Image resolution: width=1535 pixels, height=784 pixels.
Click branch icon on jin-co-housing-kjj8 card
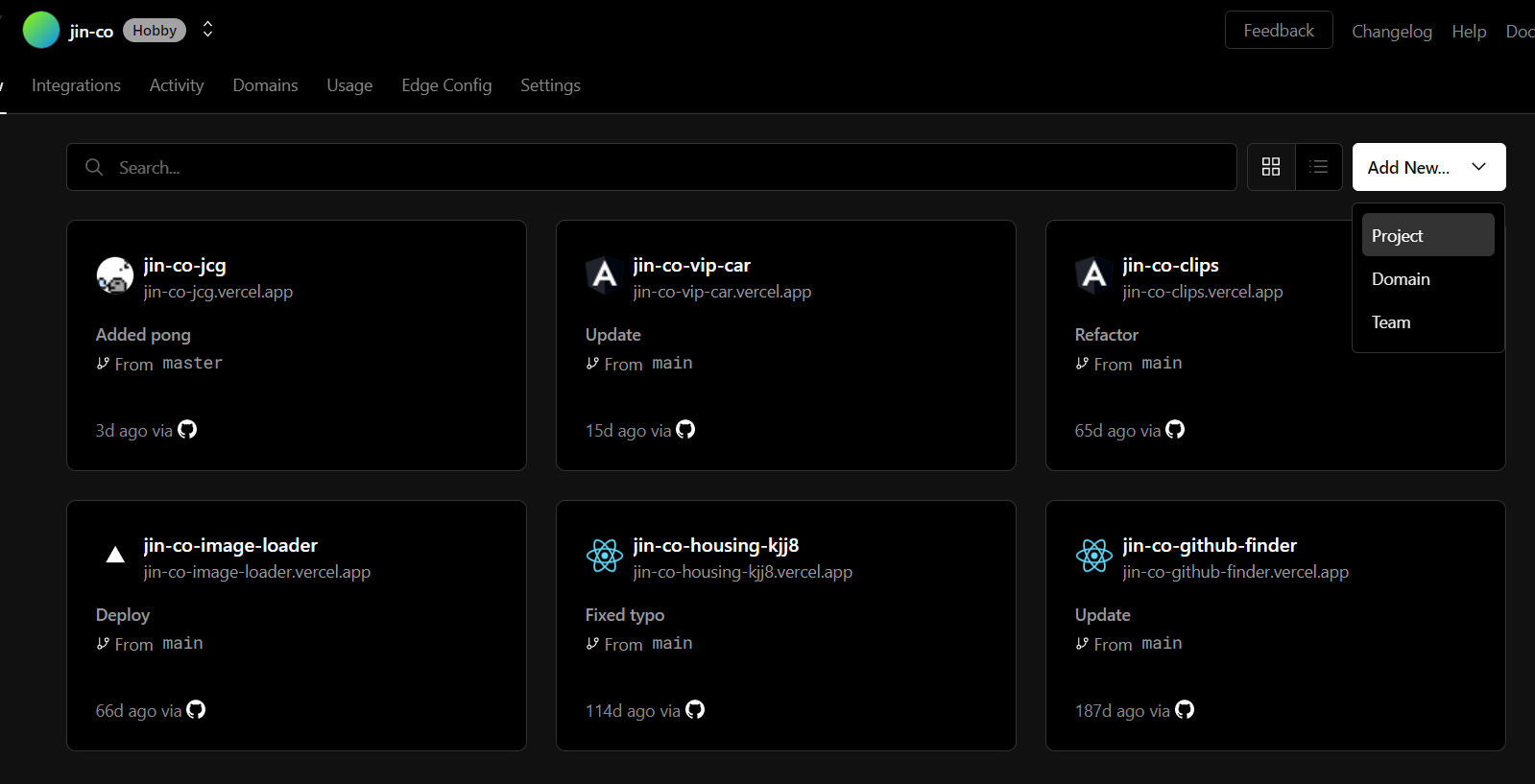(592, 644)
